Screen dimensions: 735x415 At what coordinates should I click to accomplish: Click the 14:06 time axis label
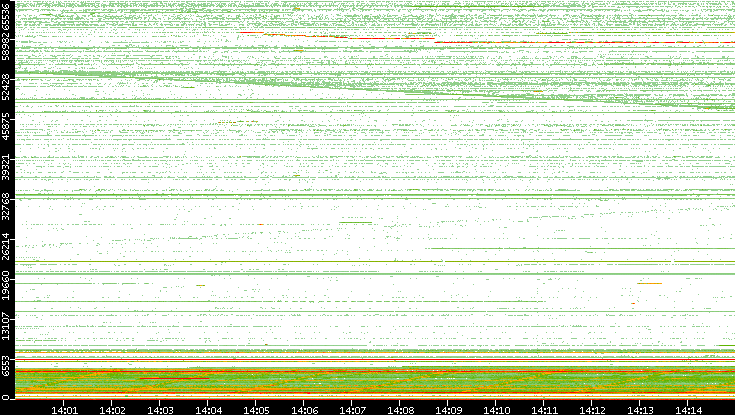pyautogui.click(x=304, y=410)
